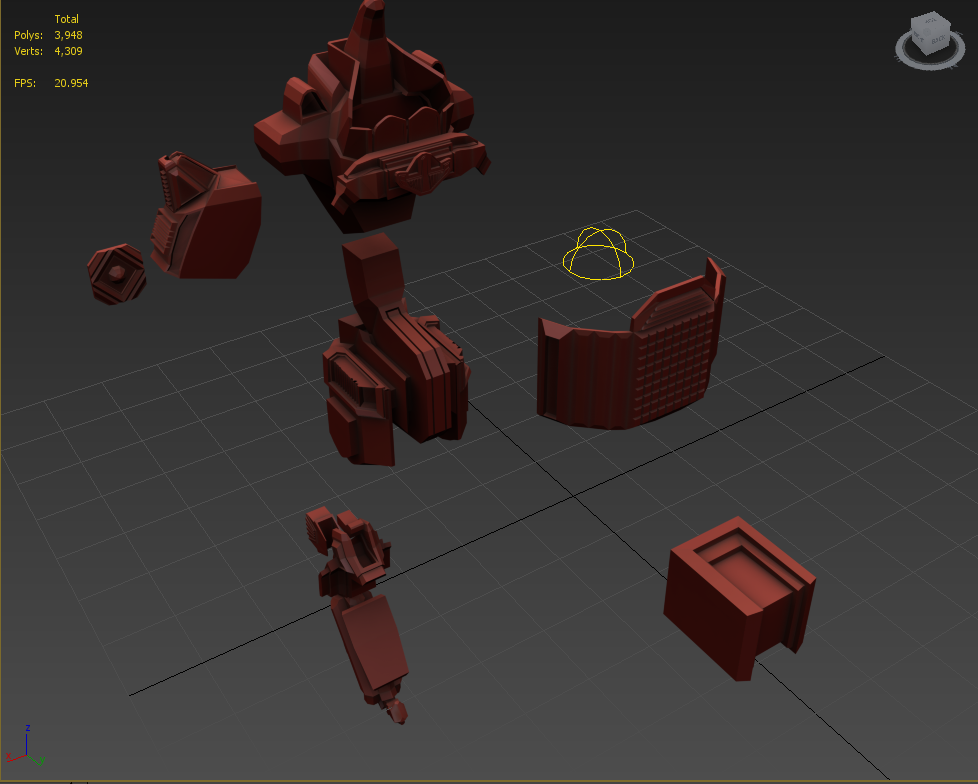Viewport: 978px width, 784px height.
Task: Select the small octagonal red cap object
Action: 117,274
